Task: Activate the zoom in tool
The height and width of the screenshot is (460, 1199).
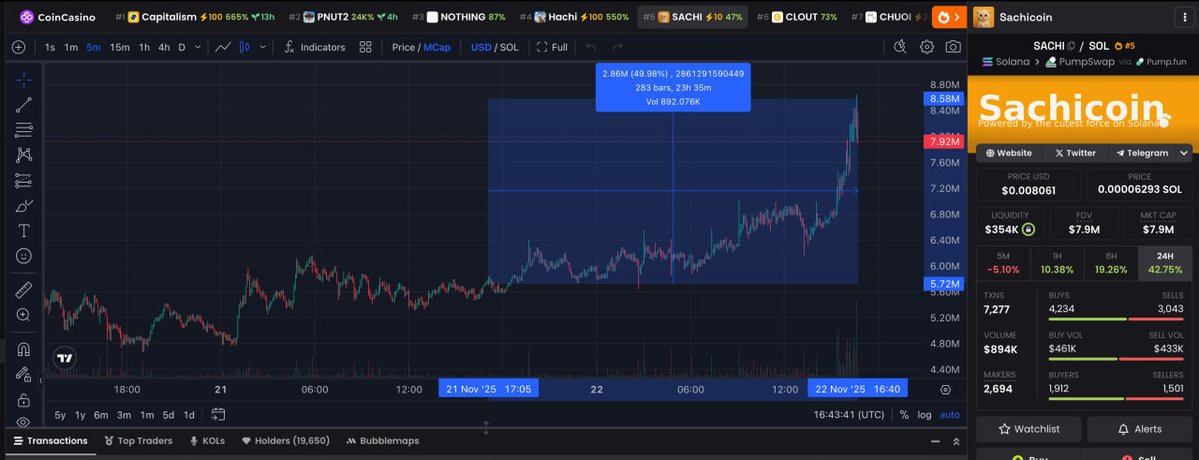Action: 24,315
